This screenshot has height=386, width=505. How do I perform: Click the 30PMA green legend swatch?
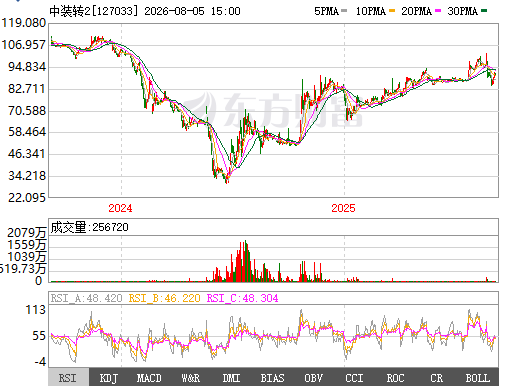click(484, 11)
